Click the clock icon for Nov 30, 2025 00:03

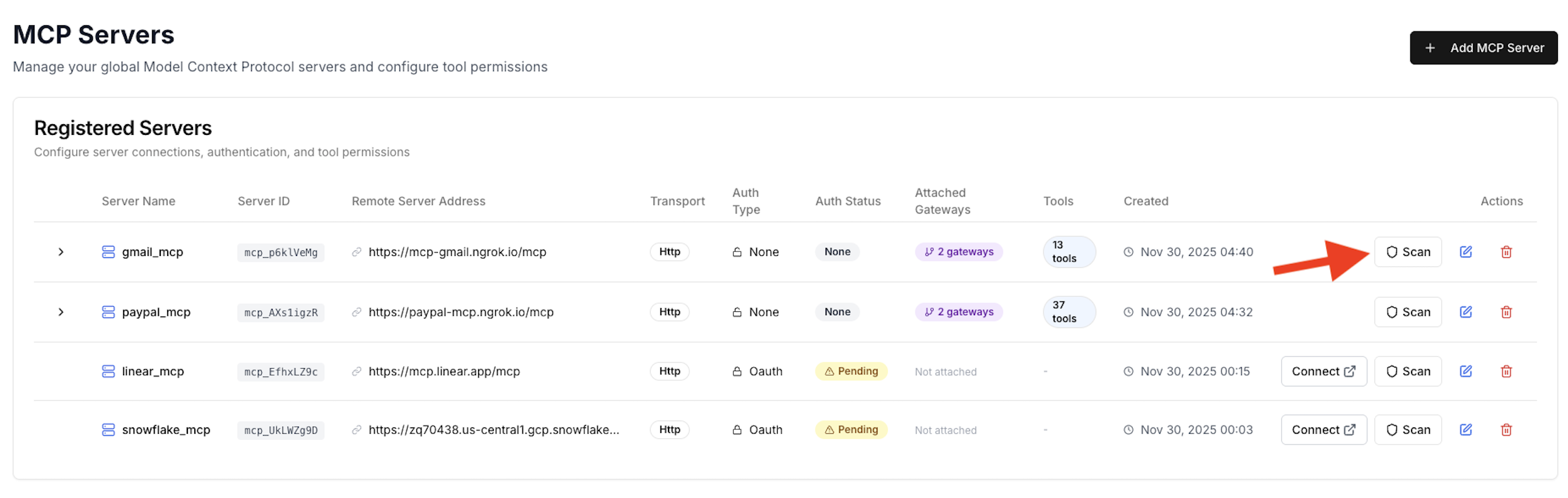1128,430
